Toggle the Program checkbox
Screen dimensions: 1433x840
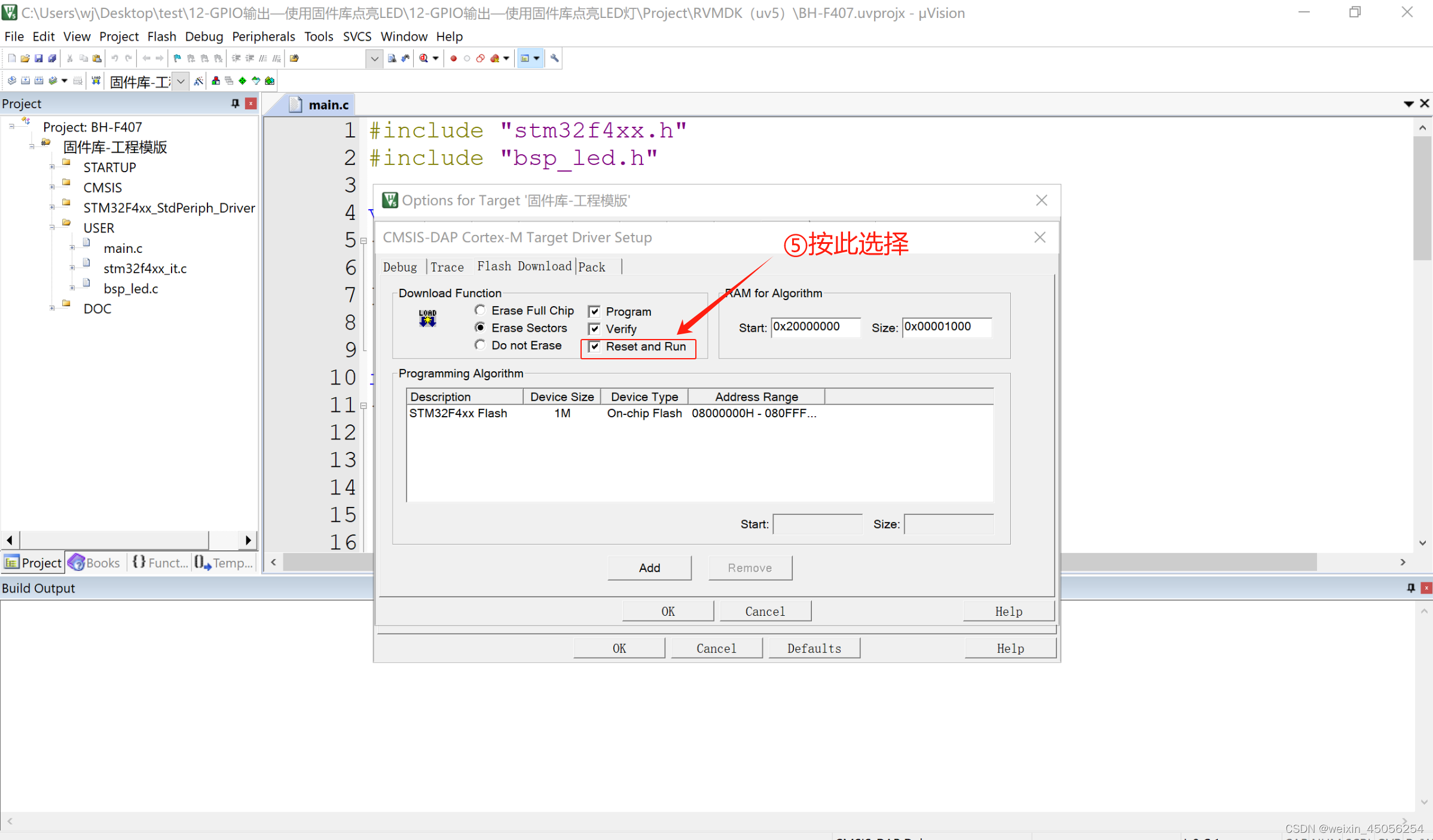pos(594,311)
